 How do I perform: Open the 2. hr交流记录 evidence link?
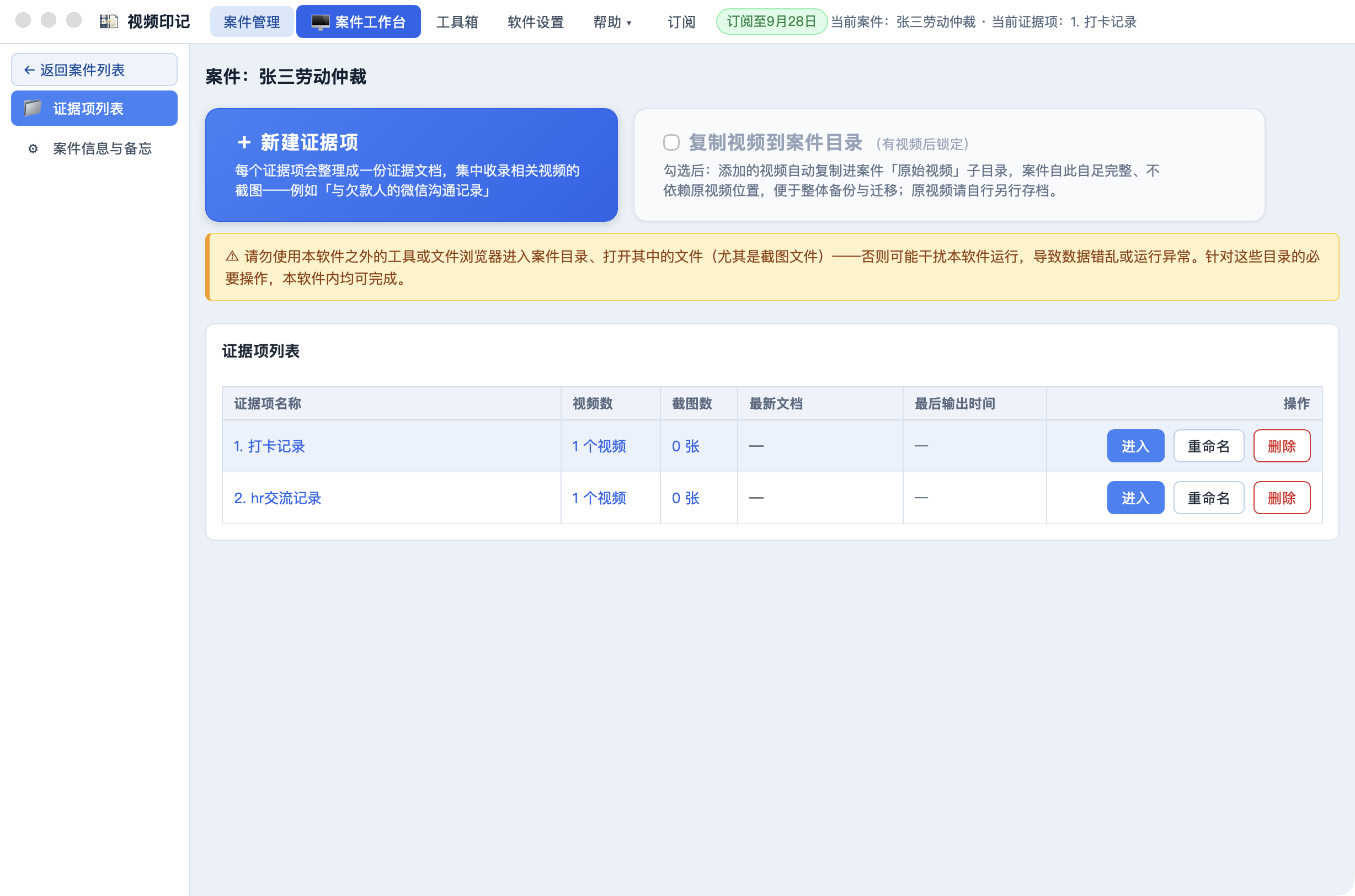click(277, 498)
